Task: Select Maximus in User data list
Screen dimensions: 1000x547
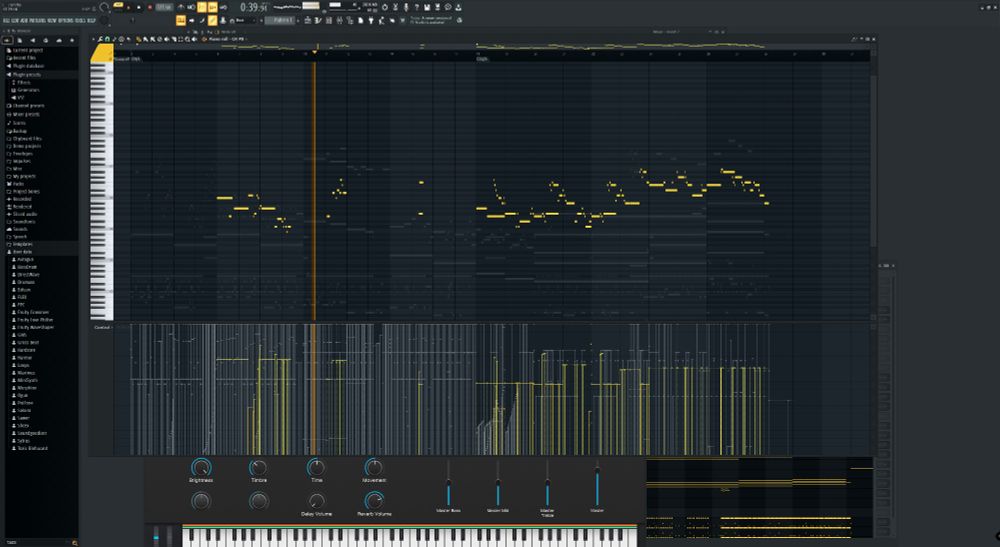Action: pyautogui.click(x=26, y=372)
